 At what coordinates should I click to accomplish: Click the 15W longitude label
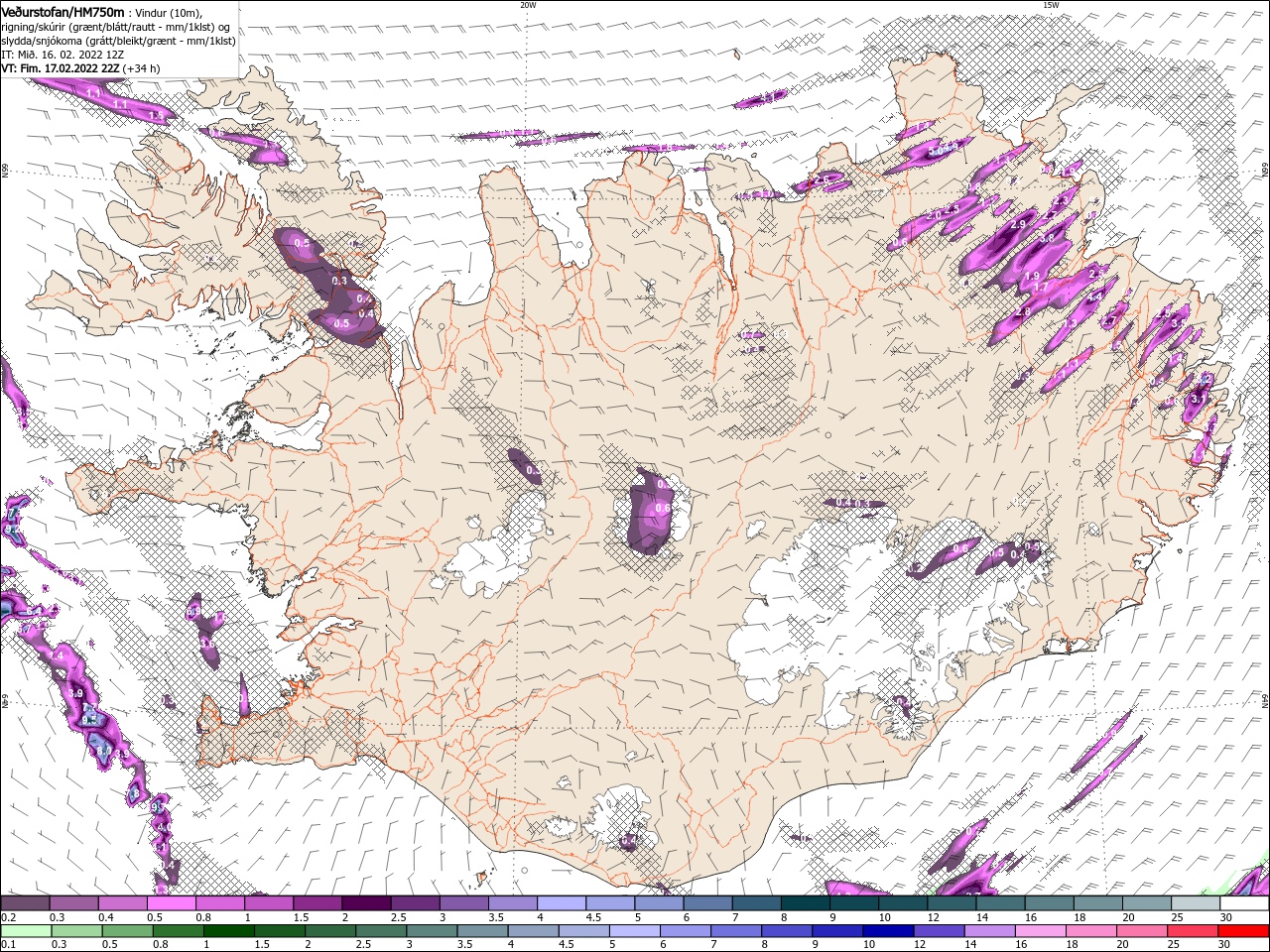[x=1050, y=5]
